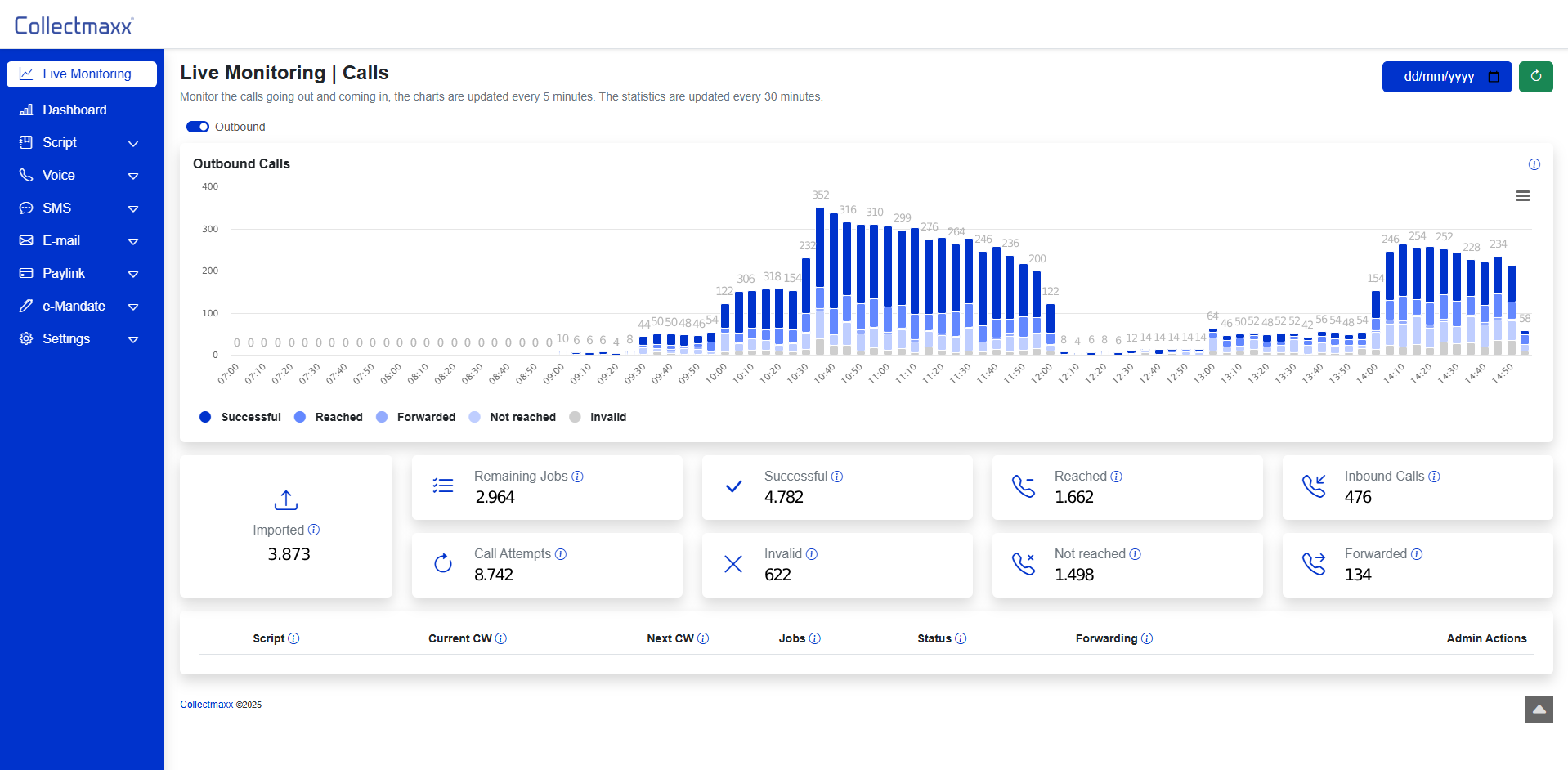The height and width of the screenshot is (770, 1568).
Task: Click the Invalid legend color dot
Action: click(x=575, y=417)
